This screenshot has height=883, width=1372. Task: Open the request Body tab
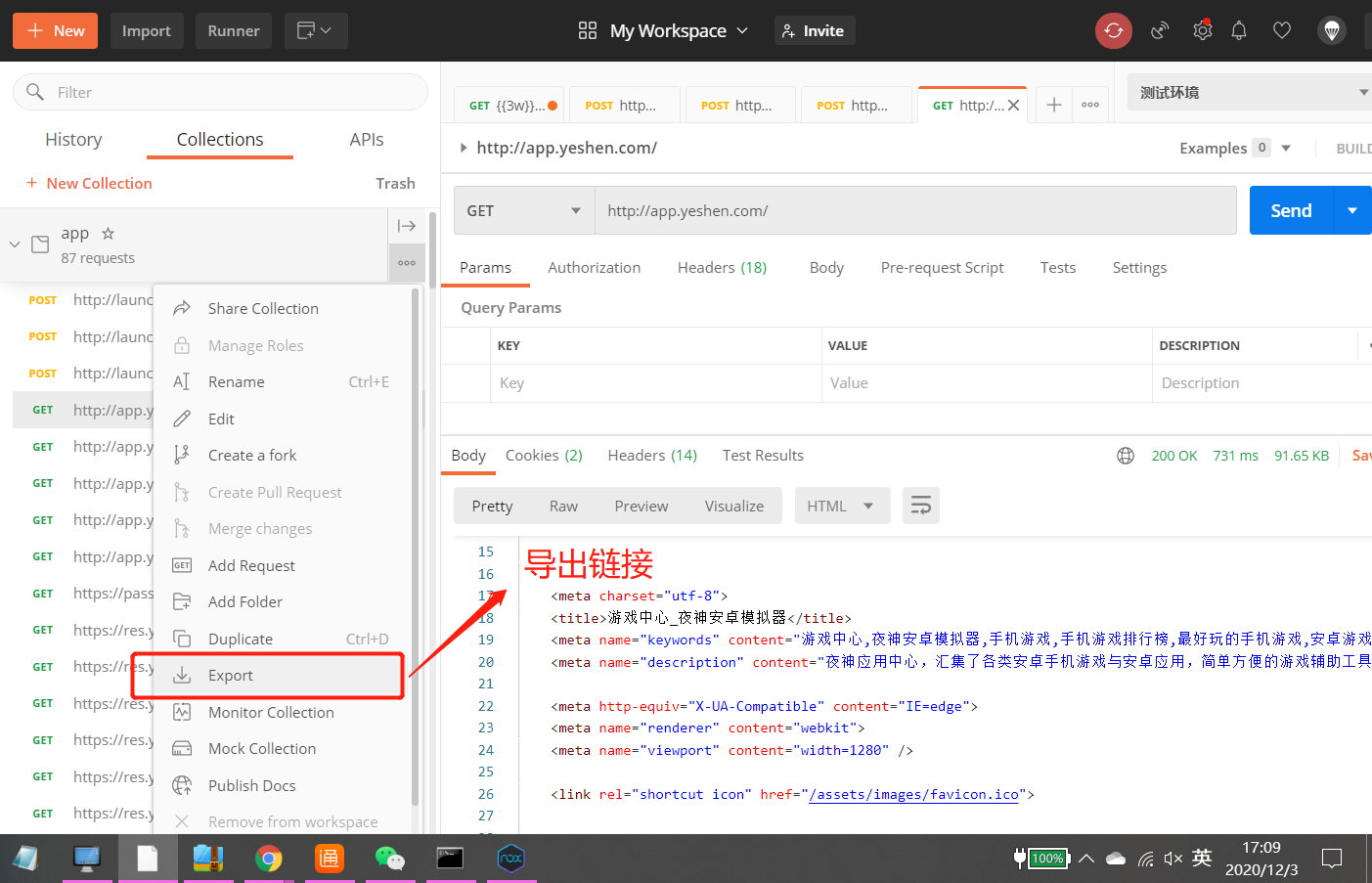tap(826, 268)
